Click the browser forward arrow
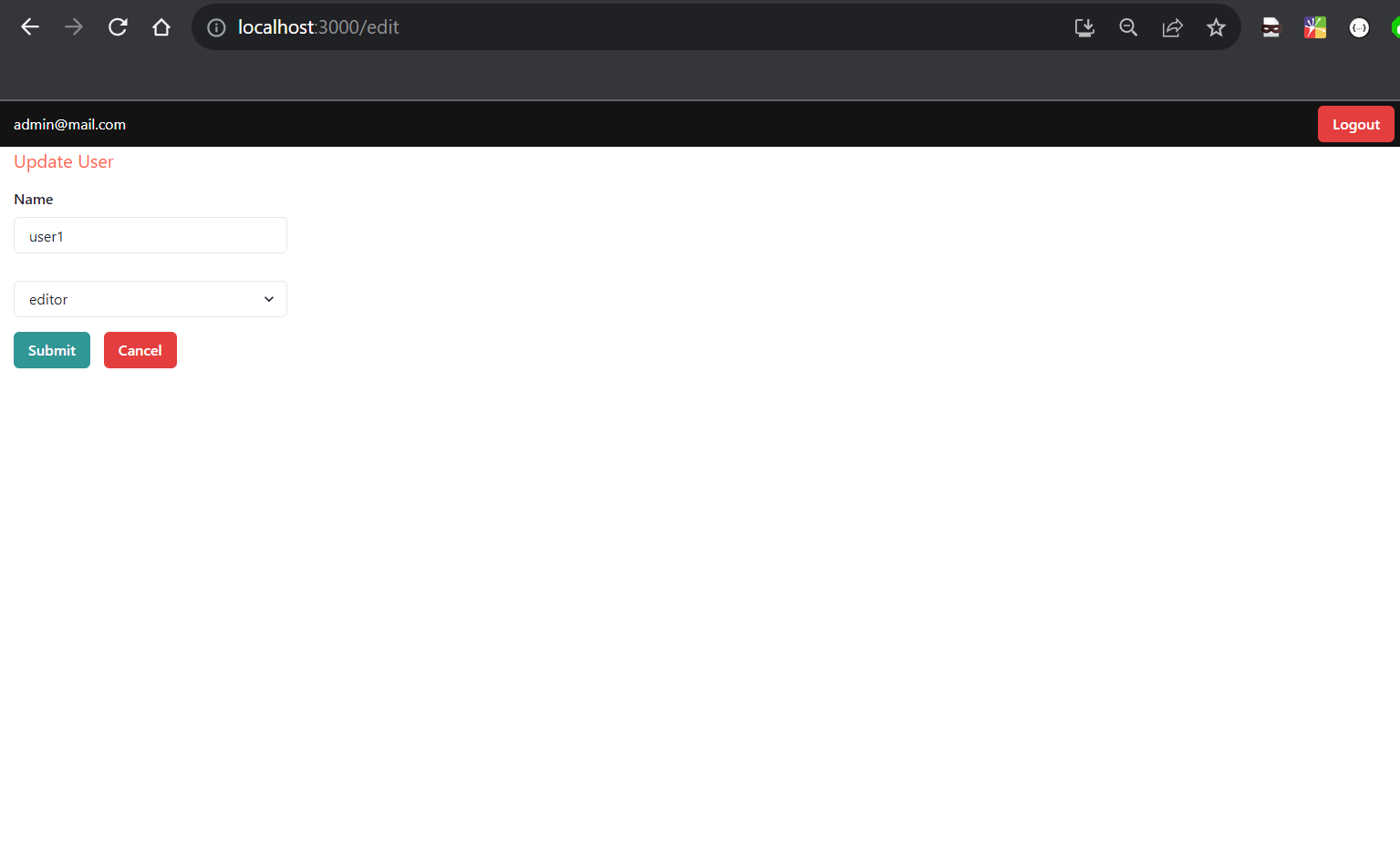The height and width of the screenshot is (867, 1400). (73, 26)
